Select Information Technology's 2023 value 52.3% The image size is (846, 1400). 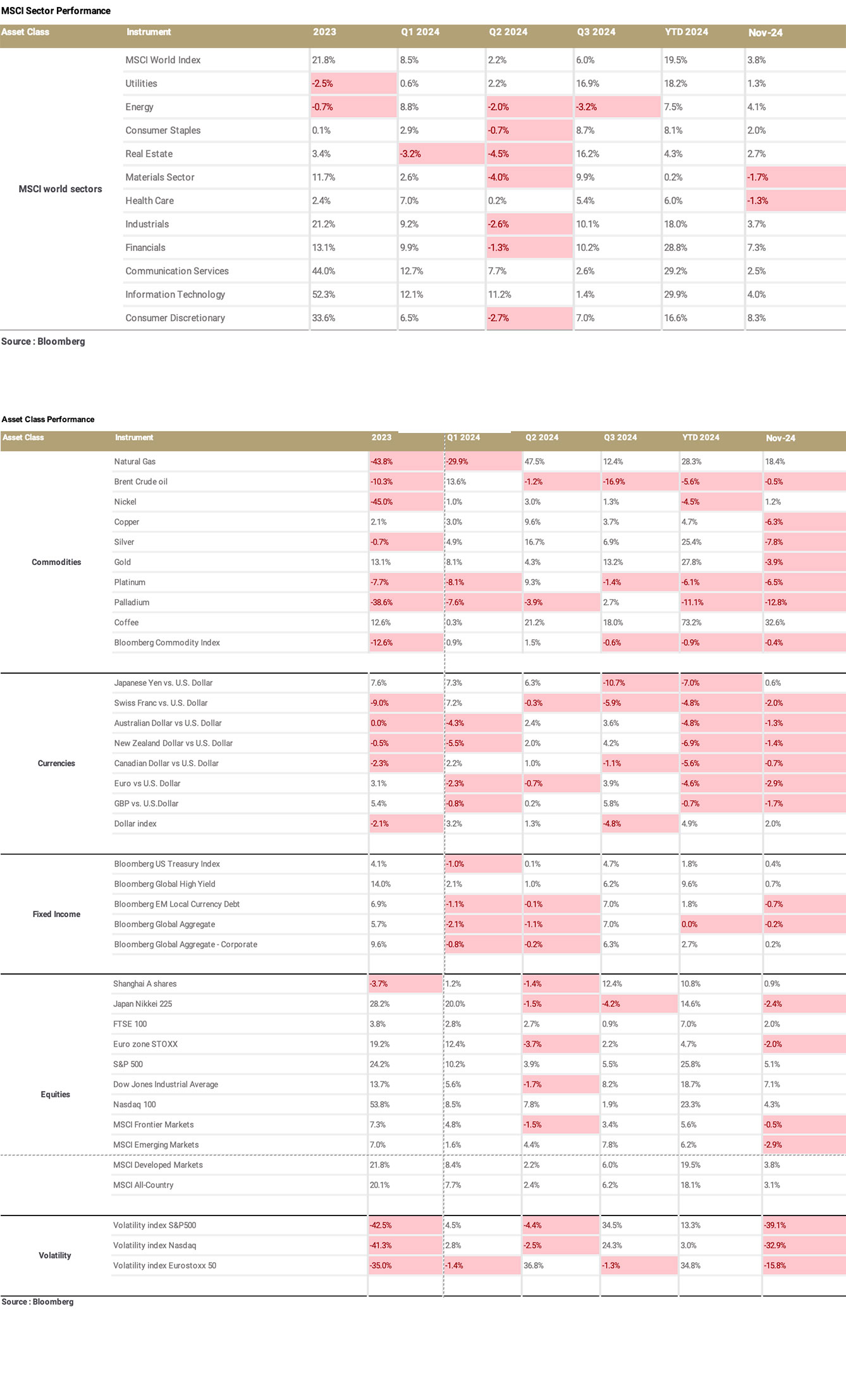(324, 295)
